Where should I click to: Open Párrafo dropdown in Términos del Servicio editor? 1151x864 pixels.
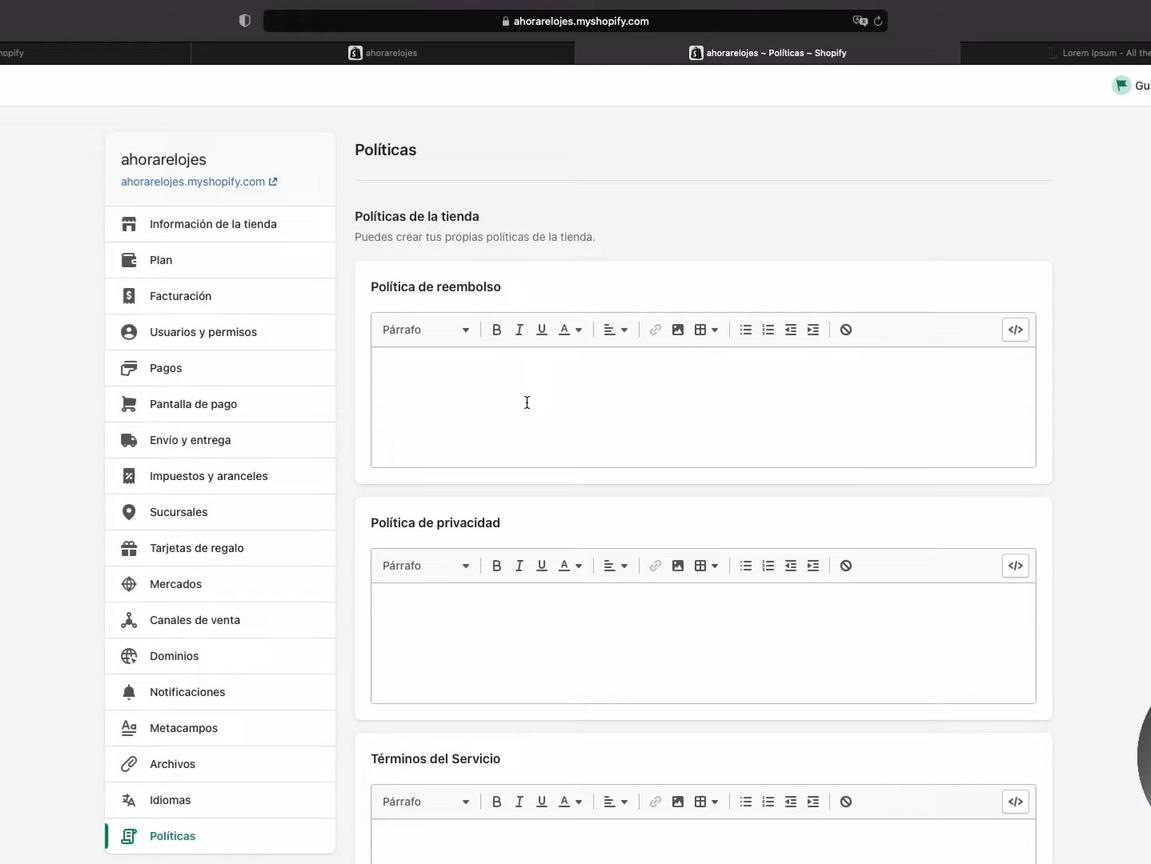pos(426,802)
